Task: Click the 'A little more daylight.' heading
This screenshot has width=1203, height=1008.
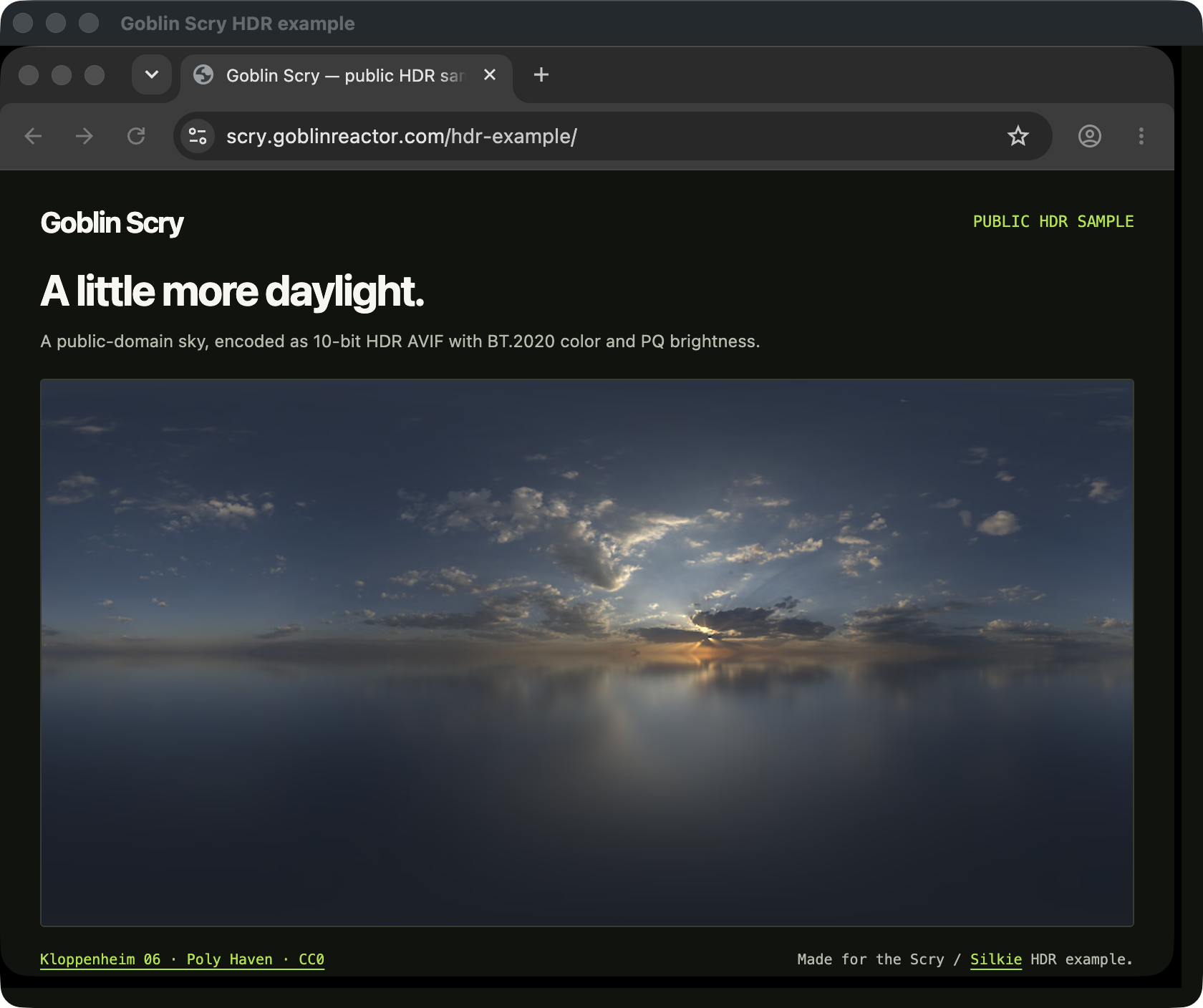Action: [232, 291]
